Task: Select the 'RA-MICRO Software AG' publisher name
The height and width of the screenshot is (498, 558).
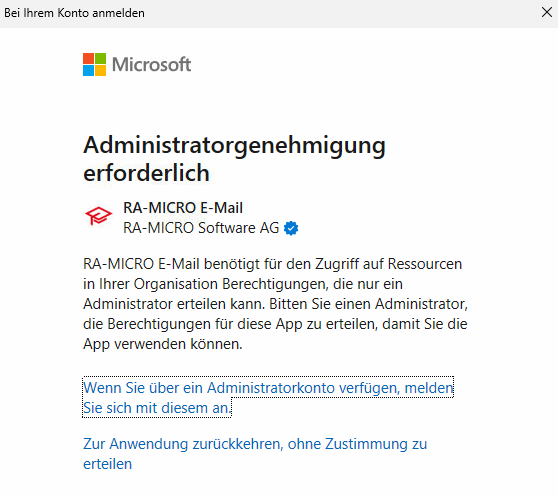Action: [201, 228]
